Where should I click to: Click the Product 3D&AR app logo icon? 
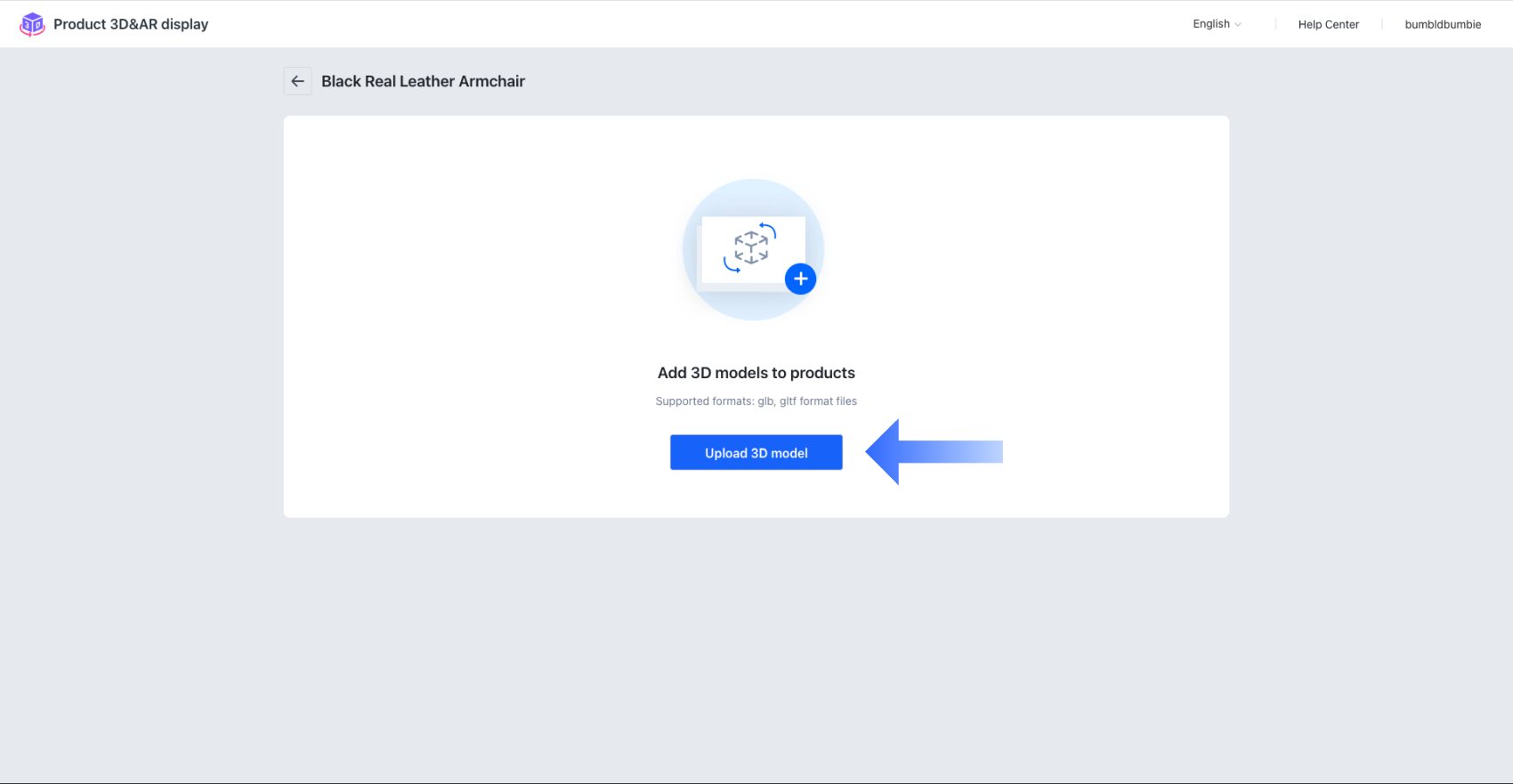32,24
